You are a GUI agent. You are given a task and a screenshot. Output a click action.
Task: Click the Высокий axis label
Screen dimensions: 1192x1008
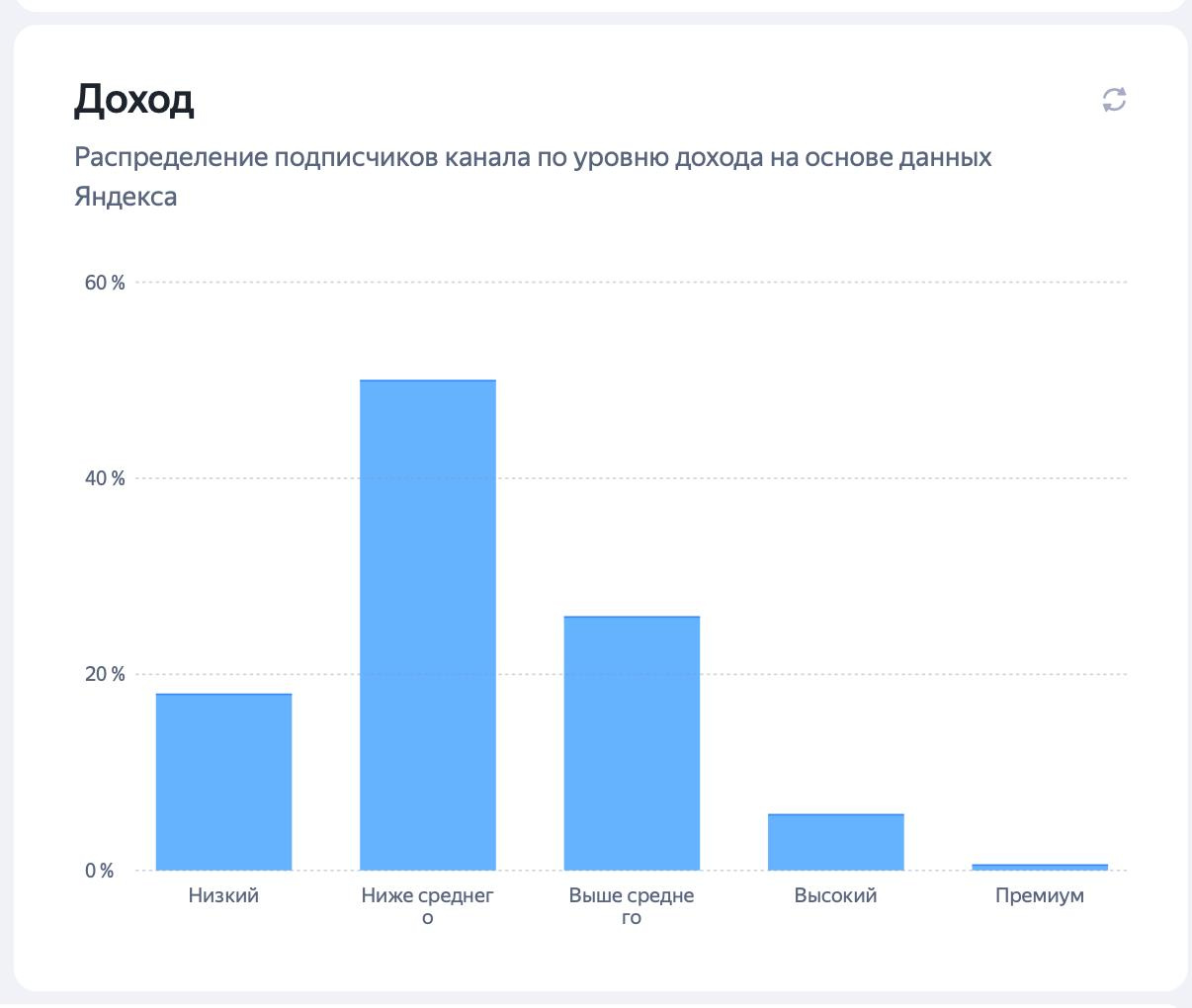coord(835,895)
